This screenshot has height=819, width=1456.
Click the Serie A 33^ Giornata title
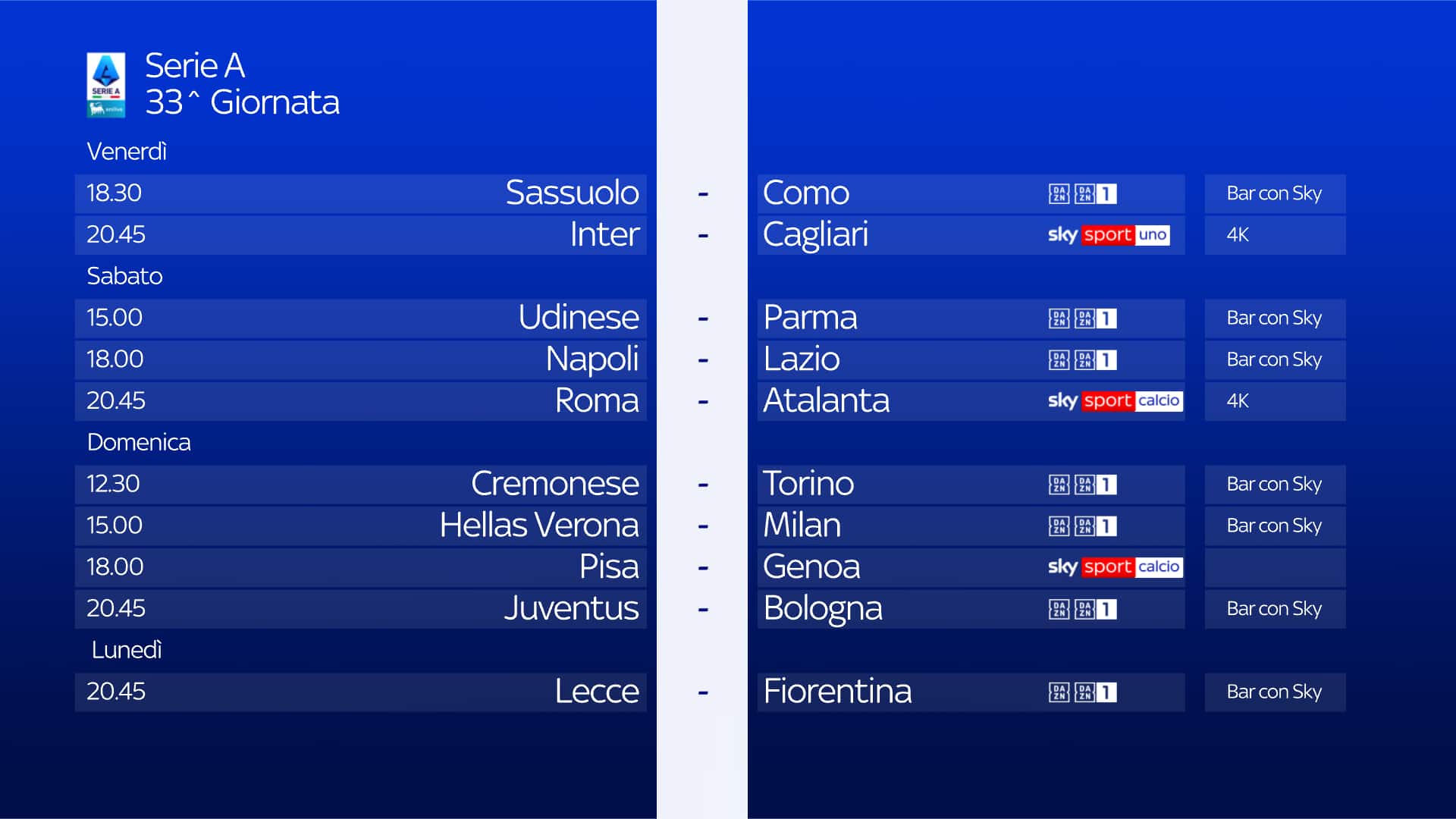[242, 84]
